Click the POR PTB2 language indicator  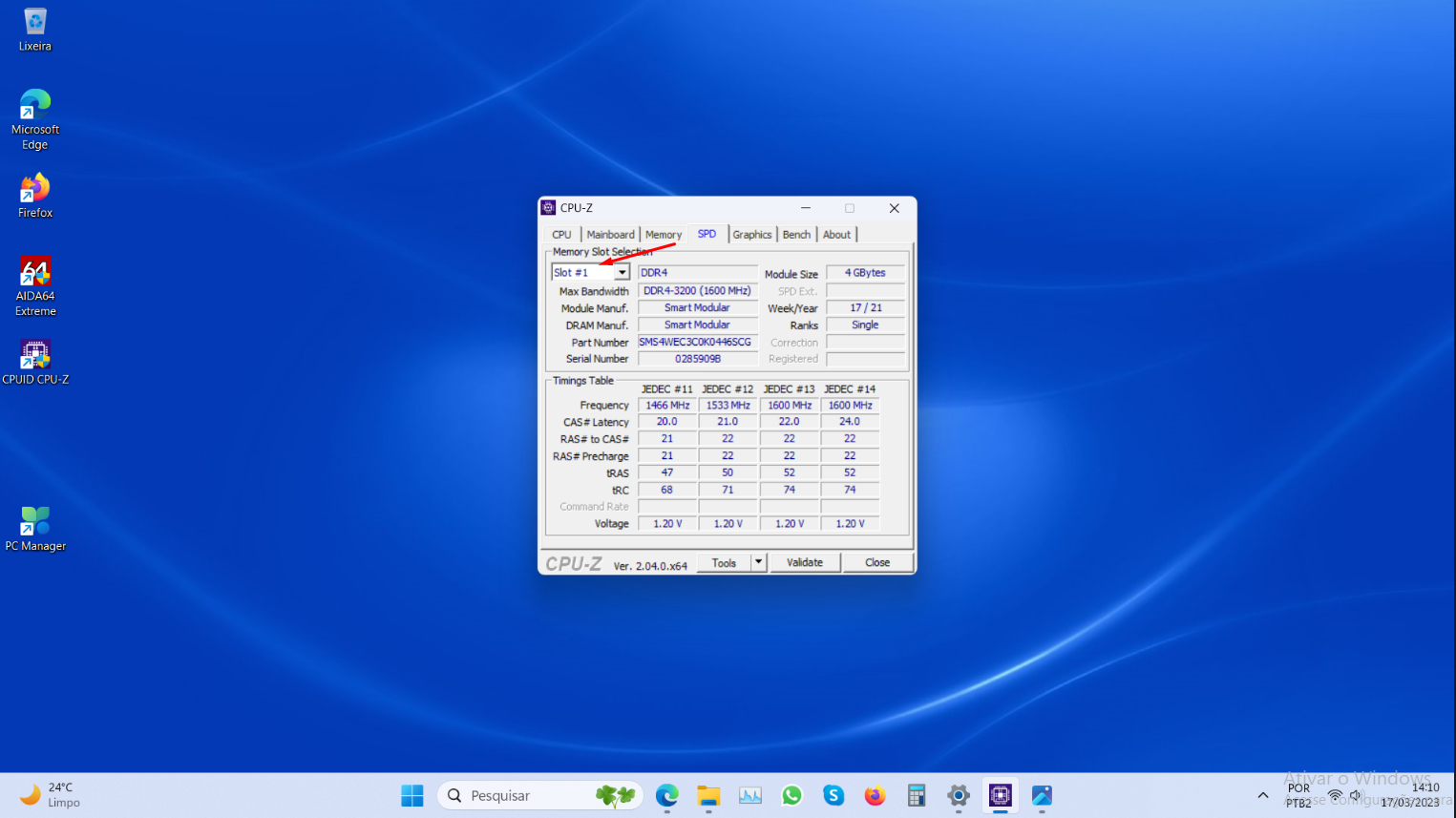pyautogui.click(x=1298, y=795)
